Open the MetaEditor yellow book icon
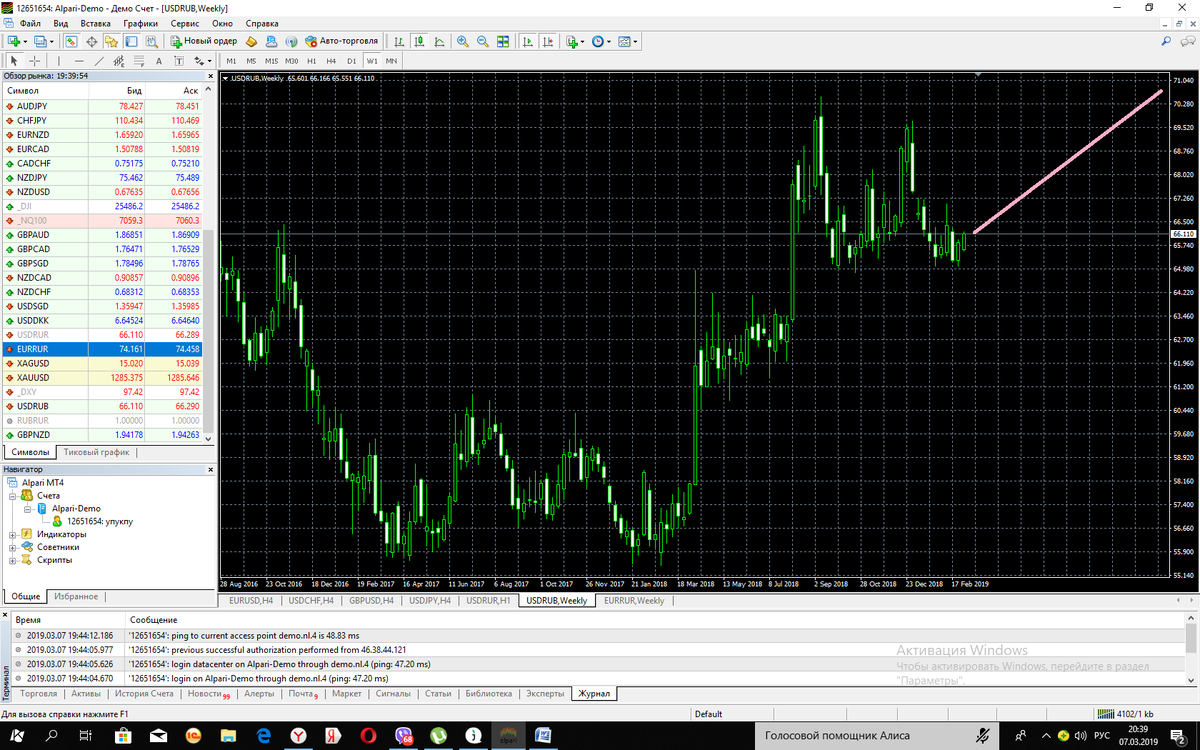The image size is (1200, 750). (x=252, y=41)
